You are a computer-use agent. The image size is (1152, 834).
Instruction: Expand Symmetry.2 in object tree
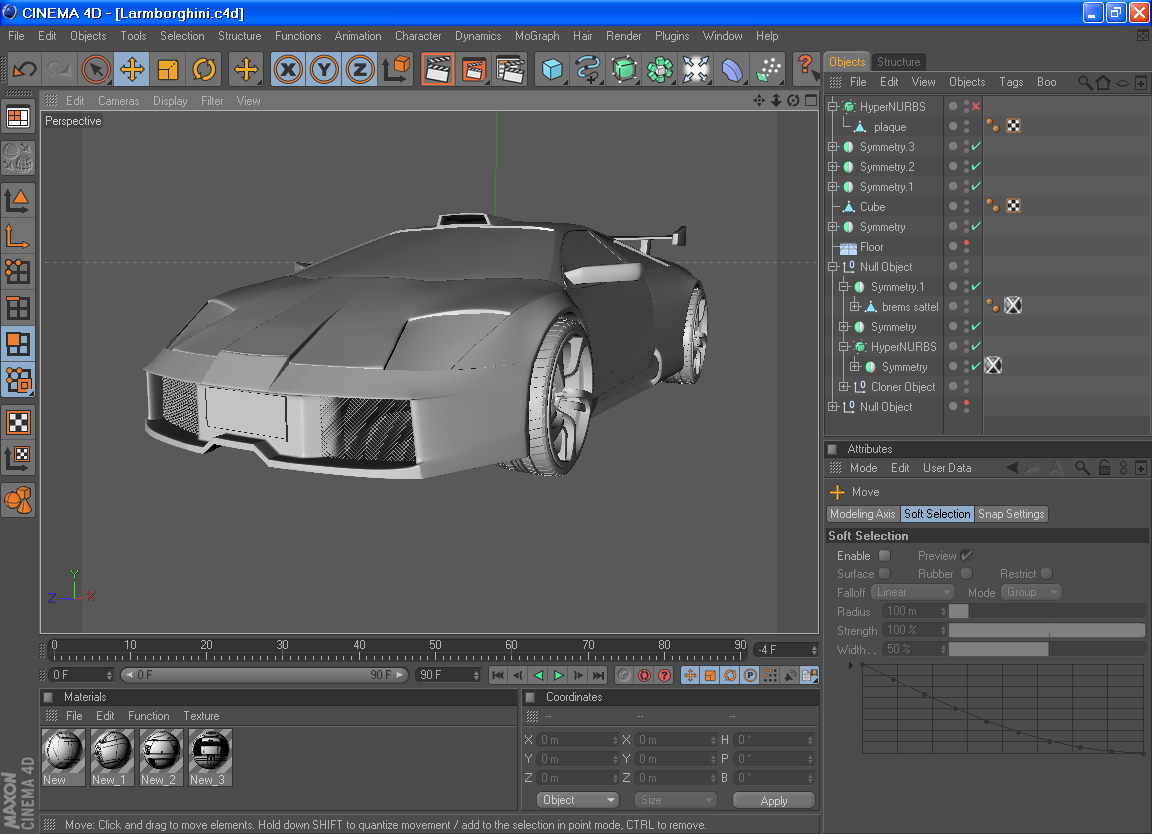coord(833,167)
